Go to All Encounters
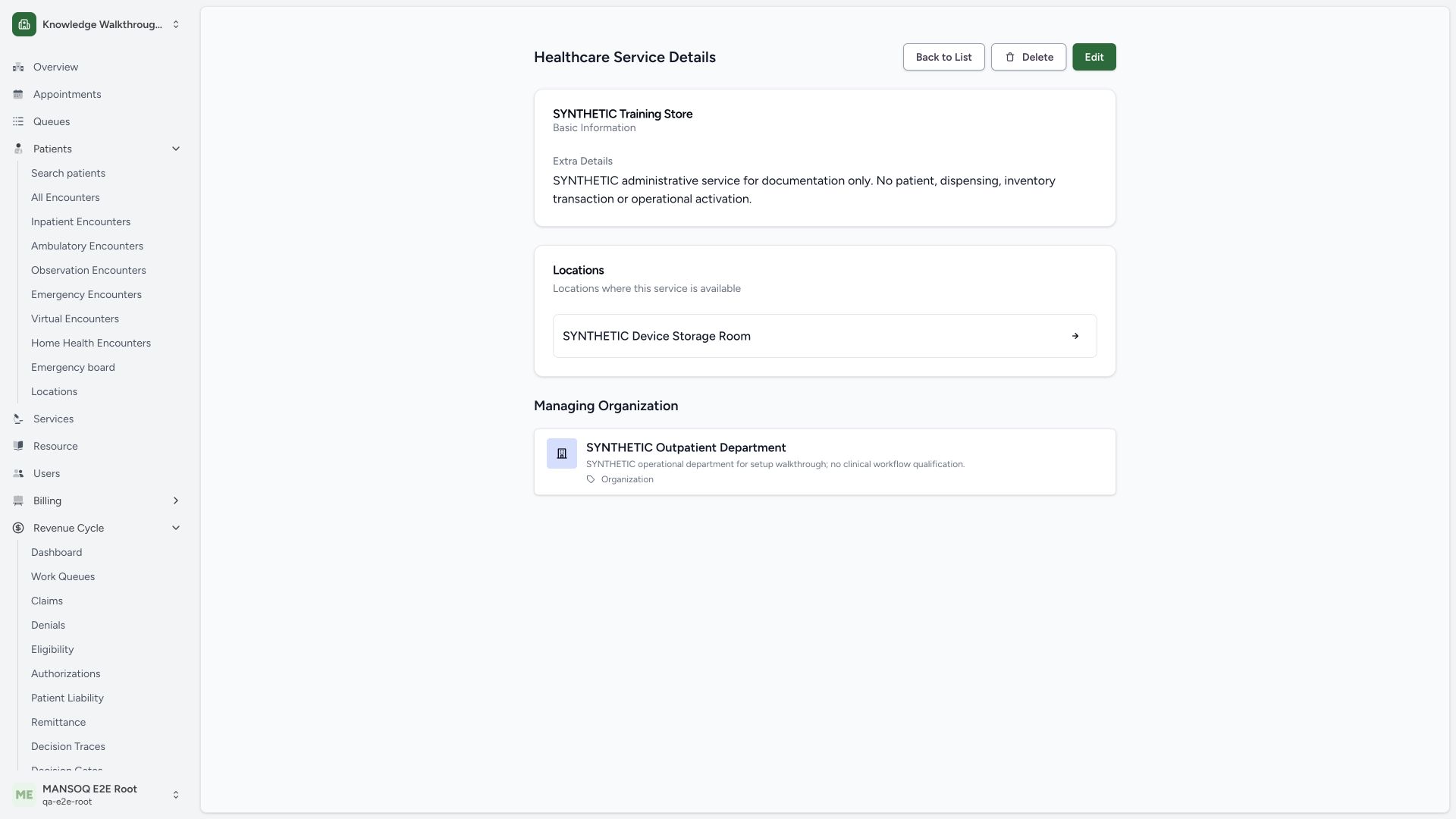The width and height of the screenshot is (1456, 819). (x=65, y=197)
